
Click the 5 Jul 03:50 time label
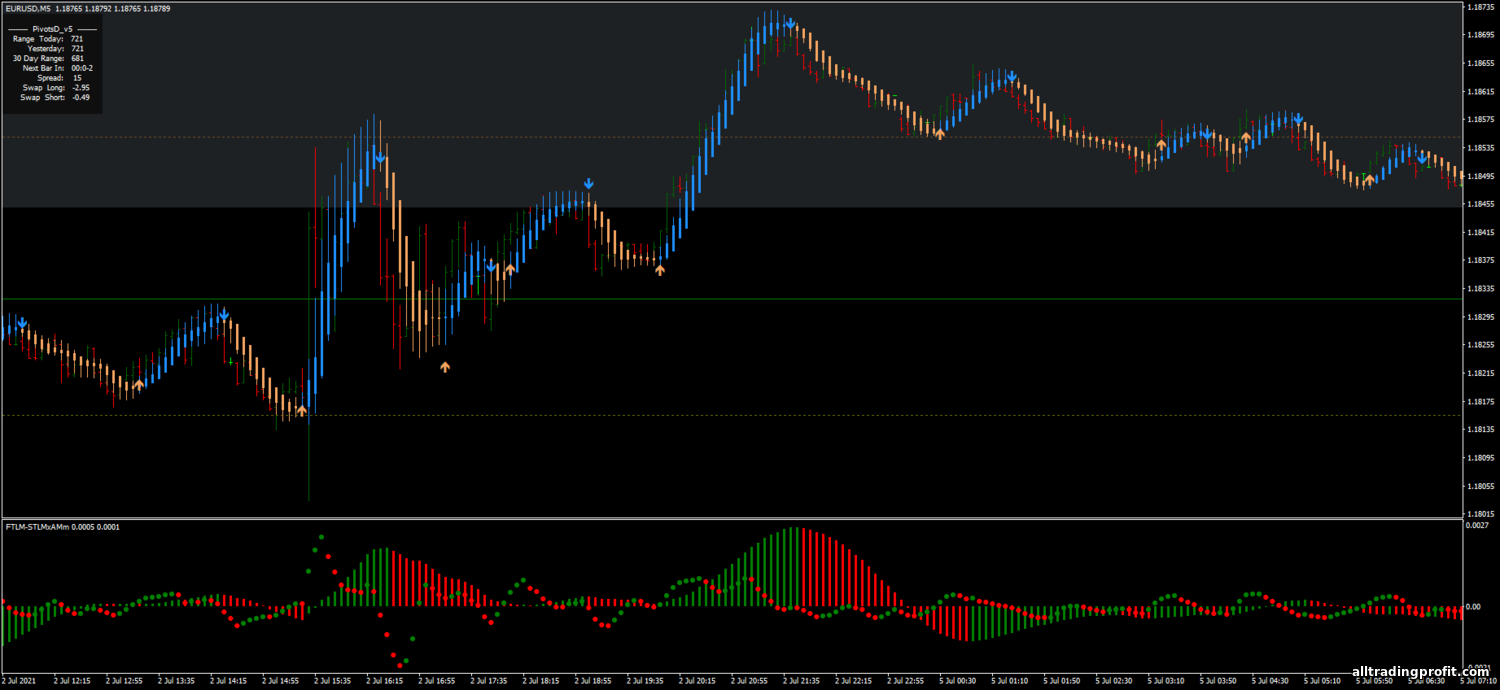point(1216,681)
